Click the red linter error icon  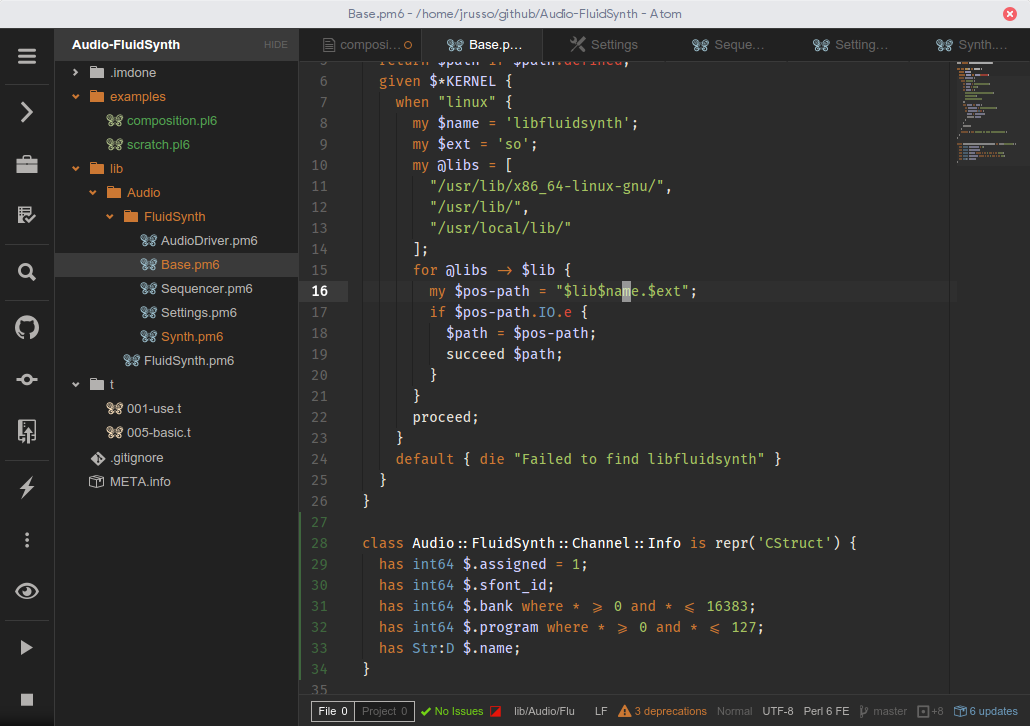(496, 712)
